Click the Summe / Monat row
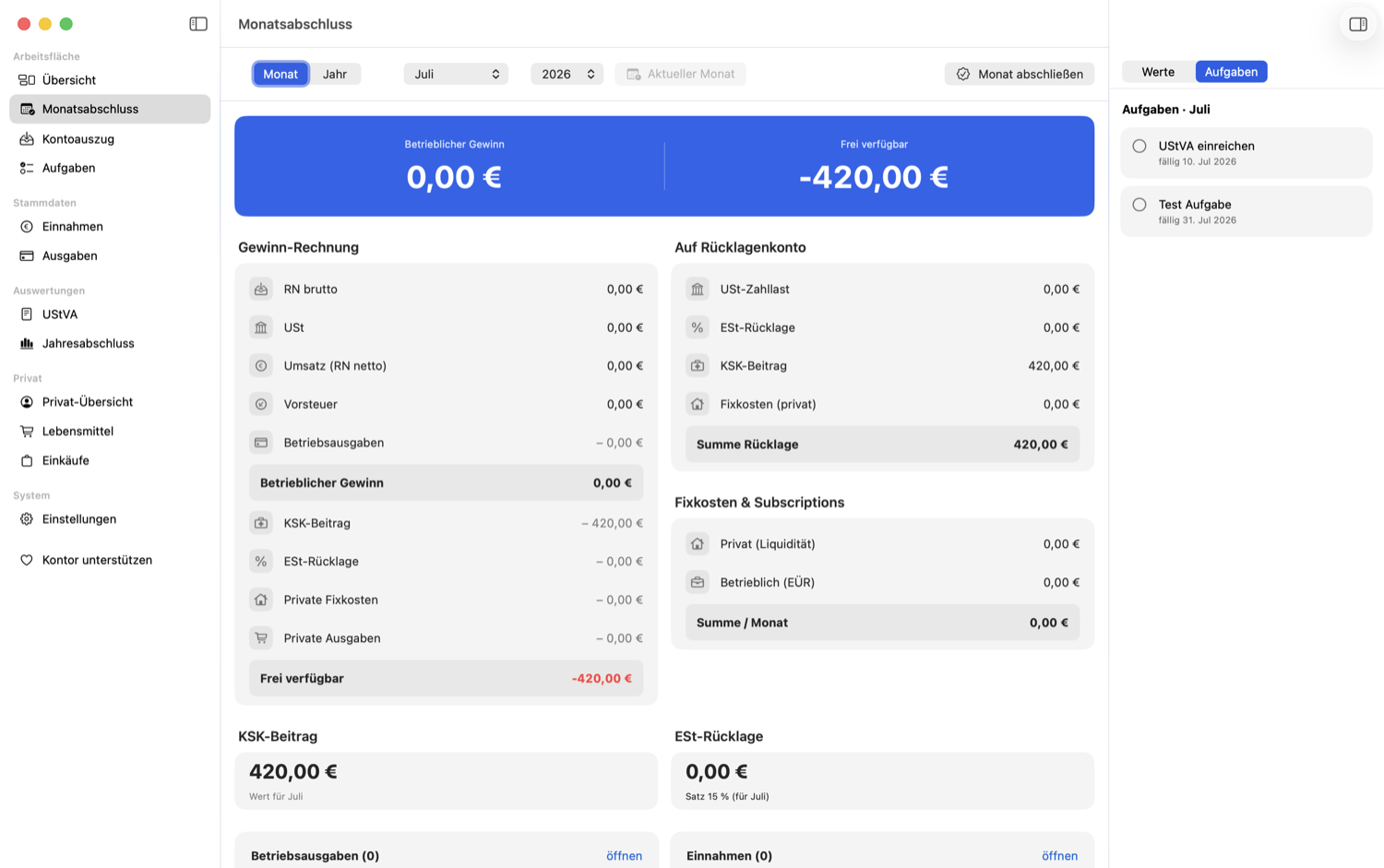1384x868 pixels. tap(882, 623)
